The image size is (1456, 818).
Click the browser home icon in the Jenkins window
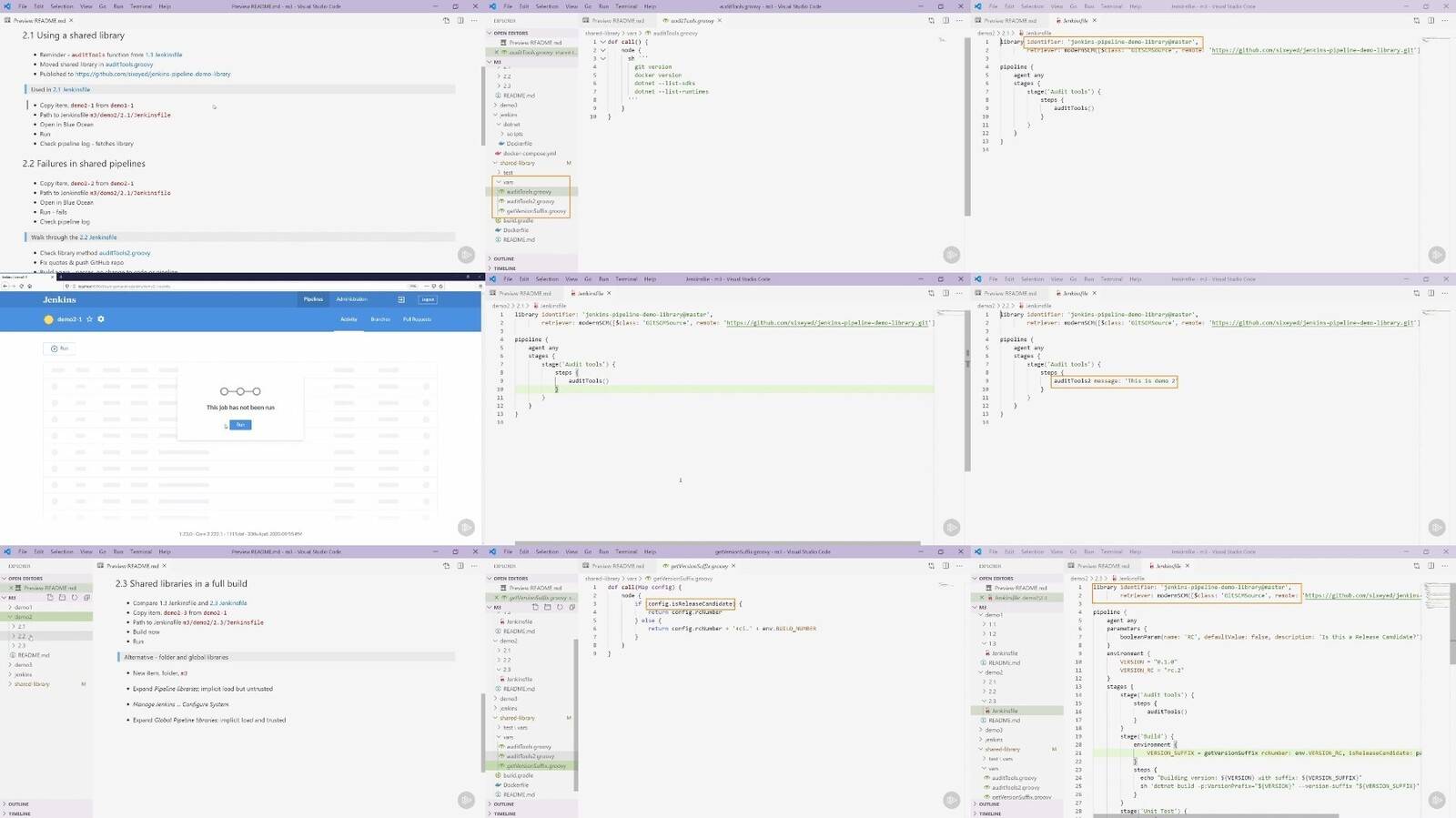click(31, 286)
